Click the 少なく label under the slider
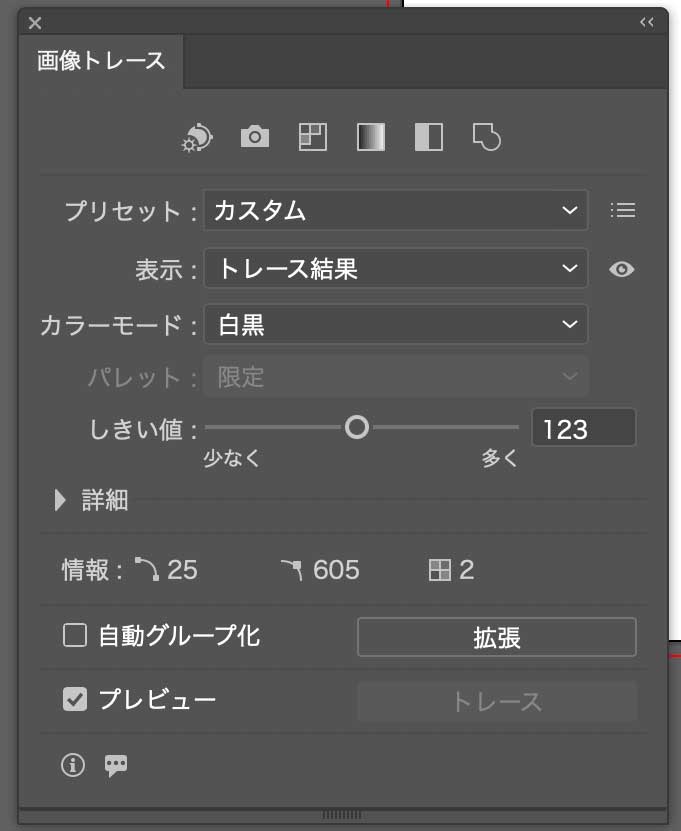This screenshot has height=831, width=681. 232,458
